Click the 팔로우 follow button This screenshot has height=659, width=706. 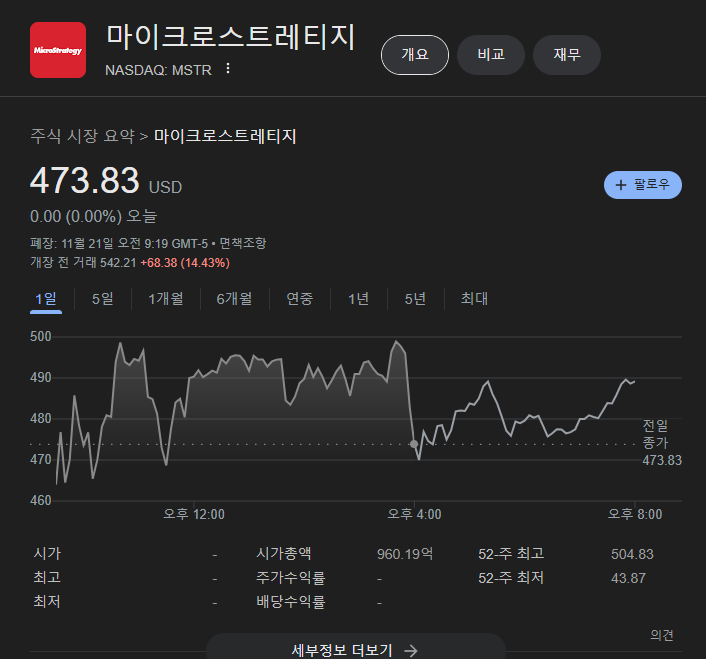[643, 185]
